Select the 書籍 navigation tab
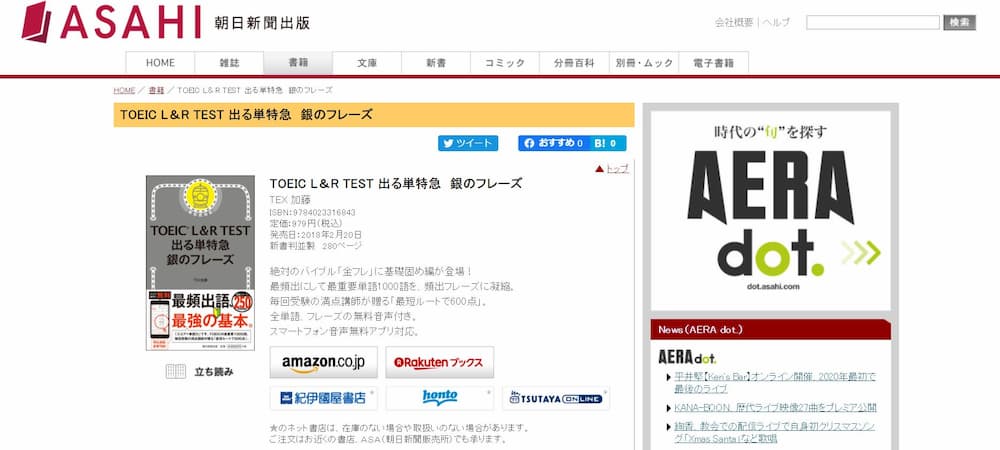 click(x=298, y=63)
